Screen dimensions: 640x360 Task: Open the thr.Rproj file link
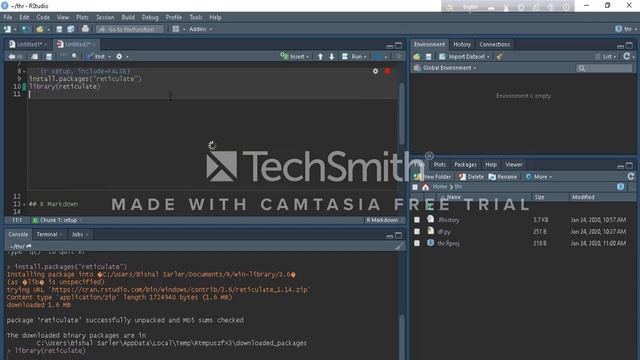tap(448, 243)
